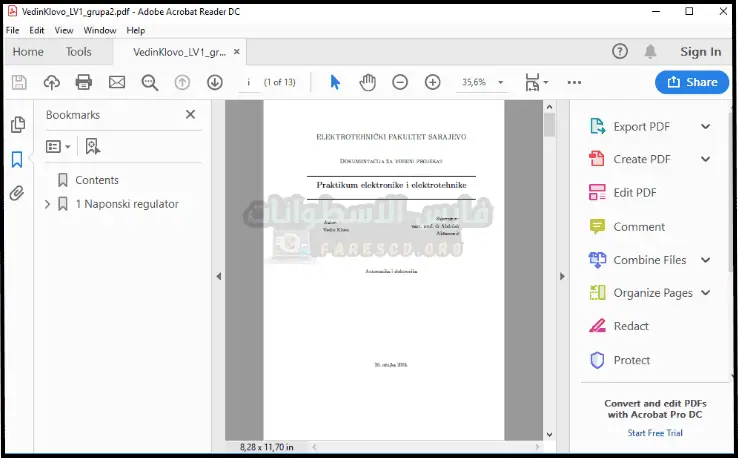This screenshot has width=738, height=458.
Task: Click the Zoom out minus icon
Action: [400, 82]
